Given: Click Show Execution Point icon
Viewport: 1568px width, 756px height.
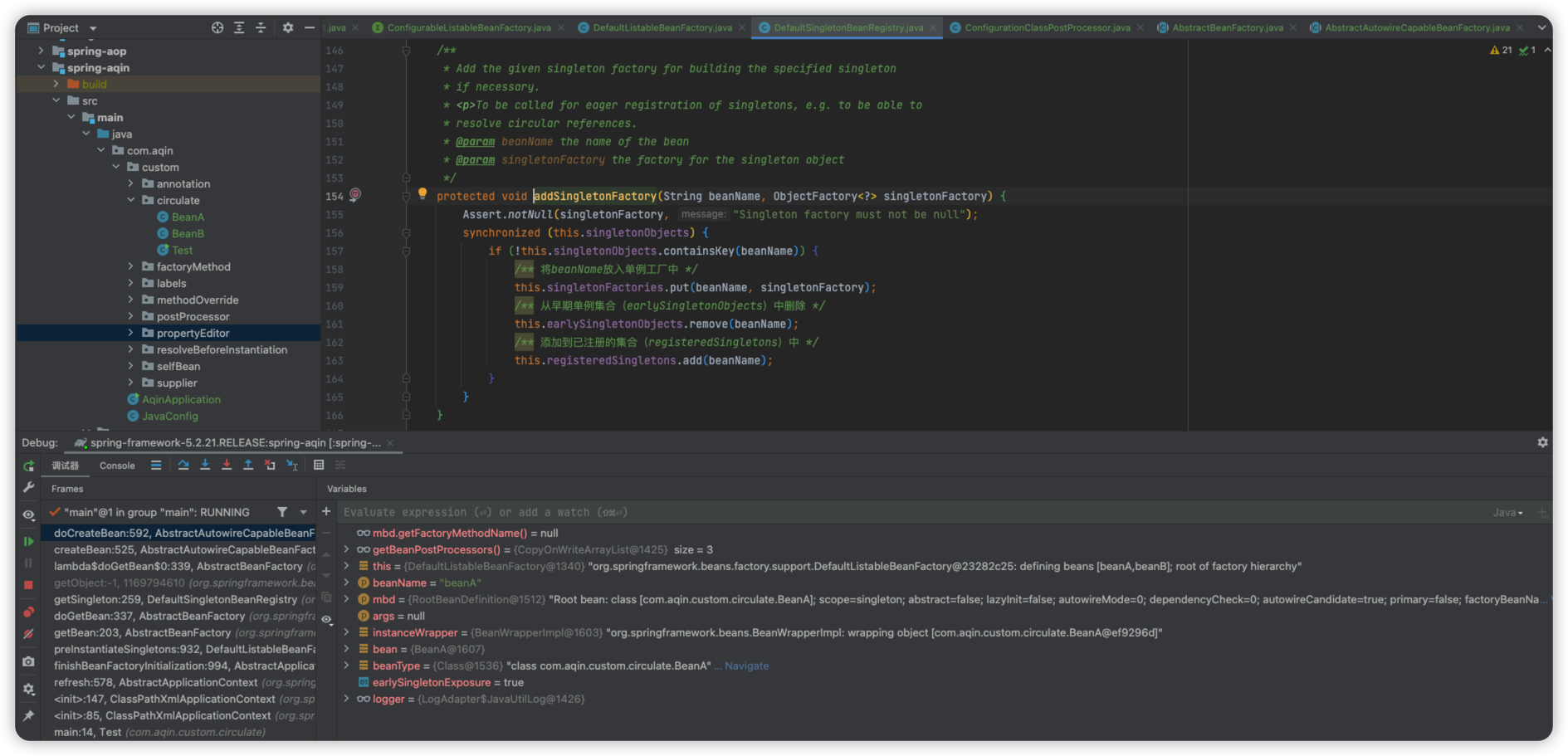Looking at the screenshot, I should tap(156, 466).
